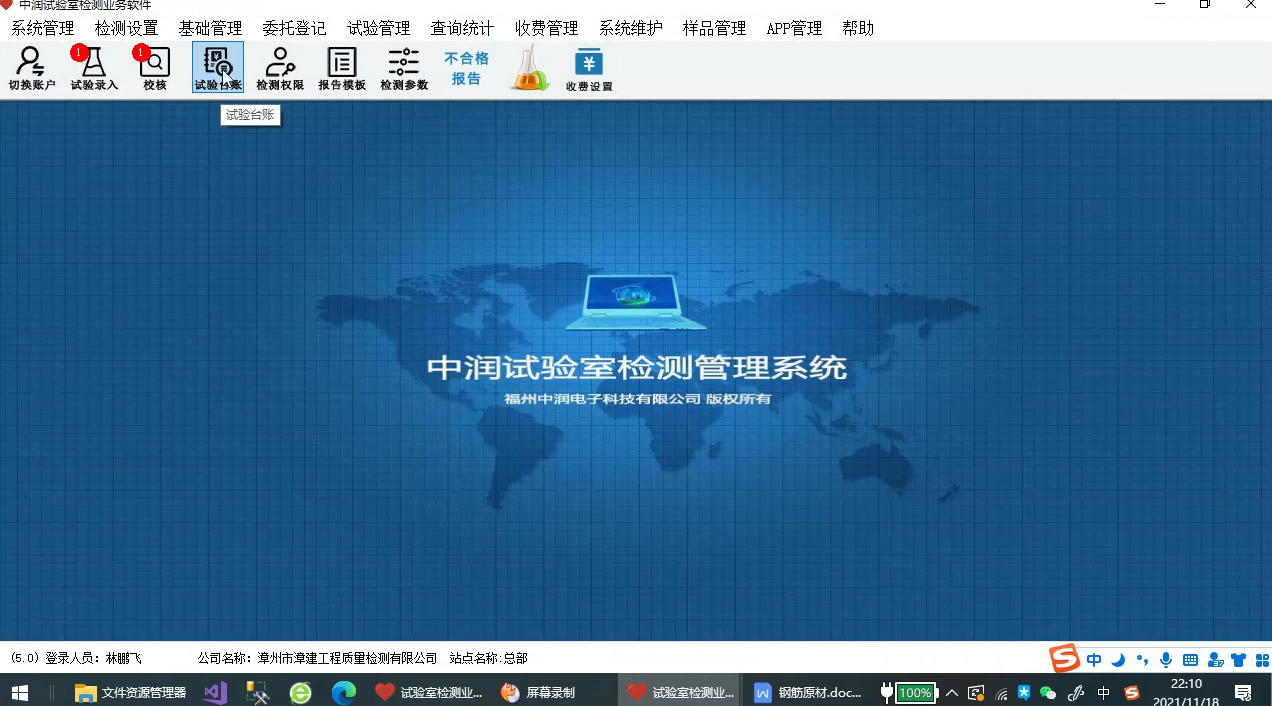Open the 360 browser taskbar icon
Screen dimensions: 1272x706
[300, 692]
